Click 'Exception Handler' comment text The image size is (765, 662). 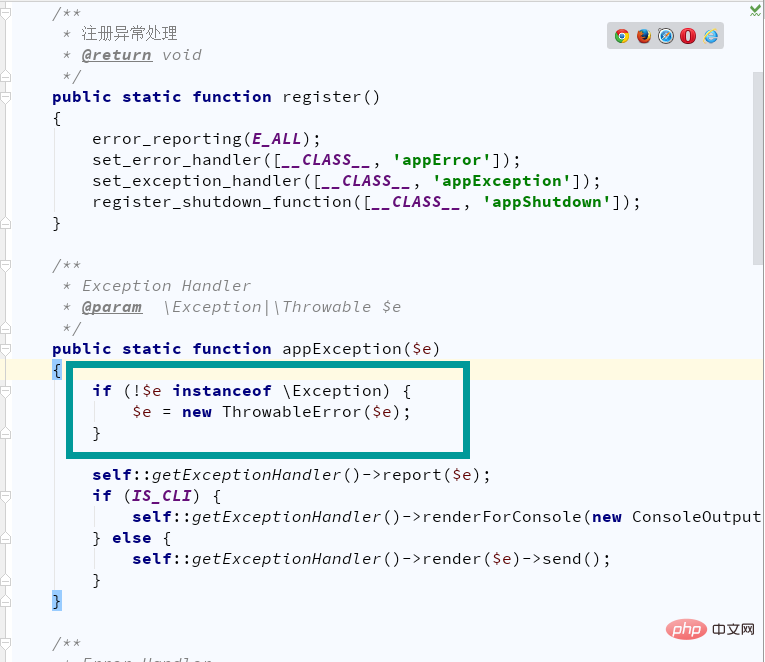166,286
